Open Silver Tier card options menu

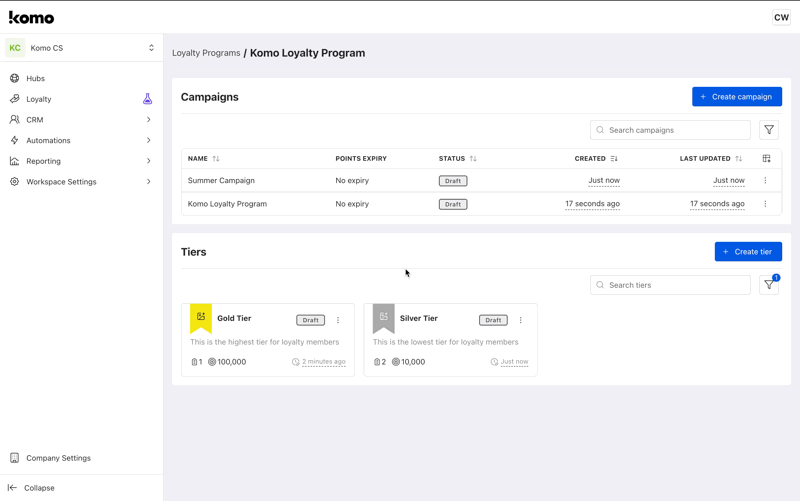coord(521,320)
